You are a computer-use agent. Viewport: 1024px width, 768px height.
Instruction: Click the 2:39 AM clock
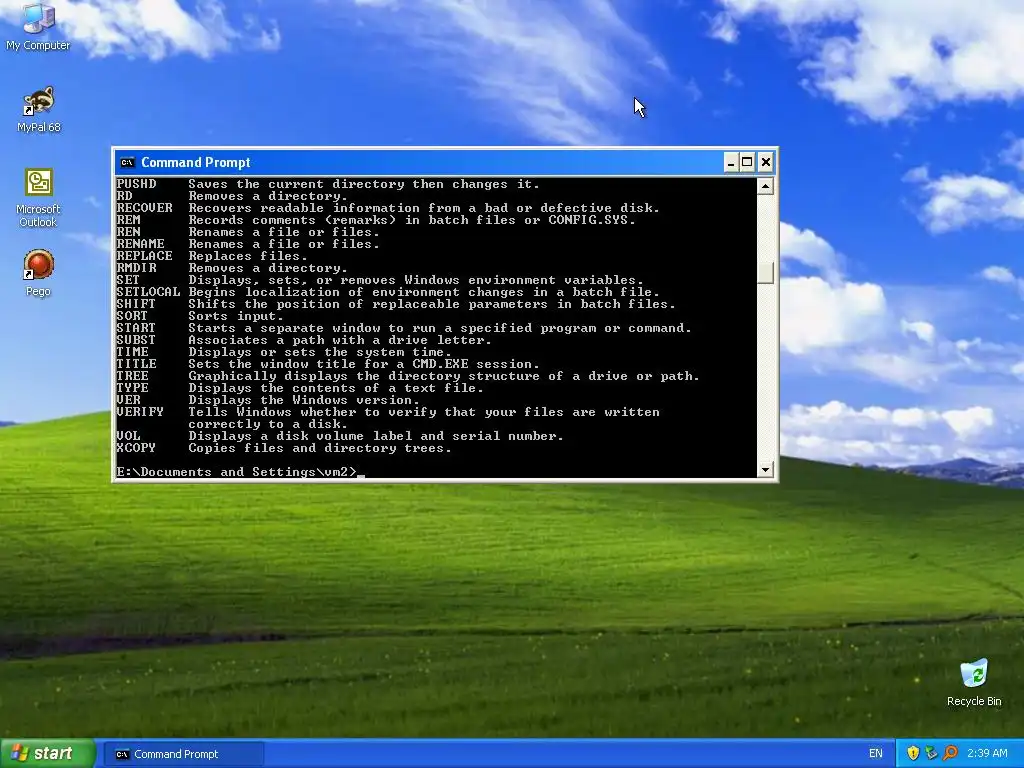coord(987,753)
